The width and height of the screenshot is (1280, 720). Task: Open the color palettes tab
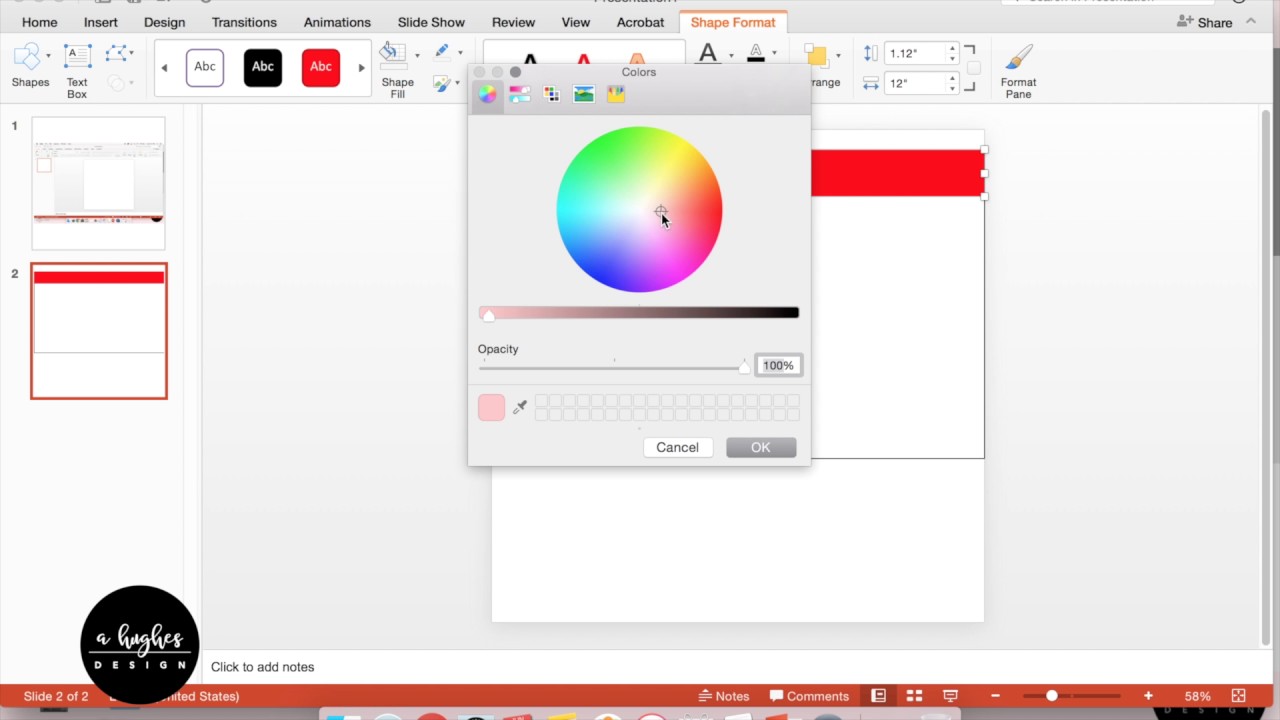coord(551,93)
